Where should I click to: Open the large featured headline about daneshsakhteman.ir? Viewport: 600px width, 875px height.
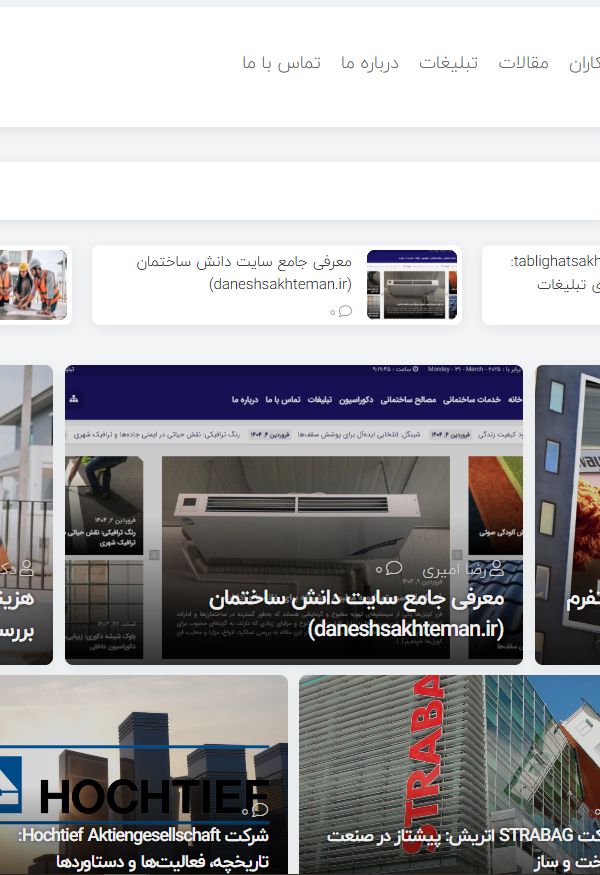point(356,613)
